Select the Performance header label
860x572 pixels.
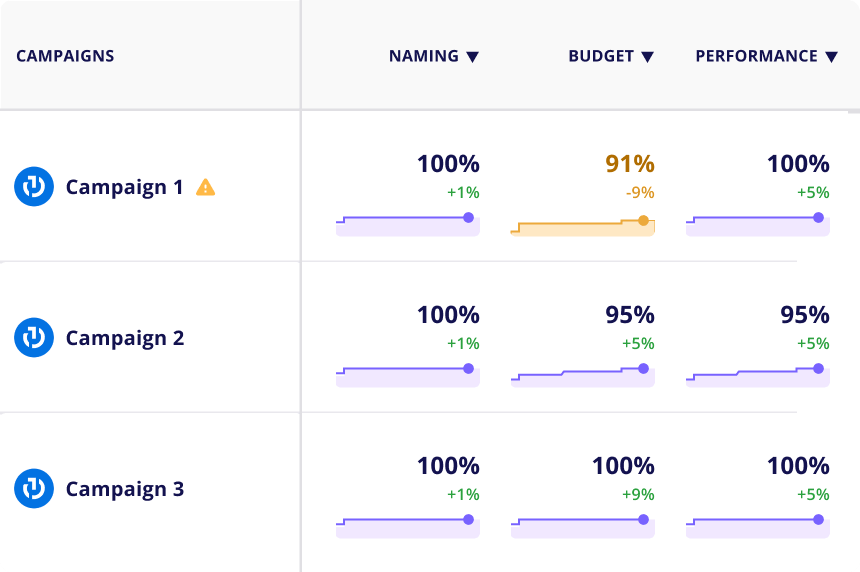[x=756, y=56]
